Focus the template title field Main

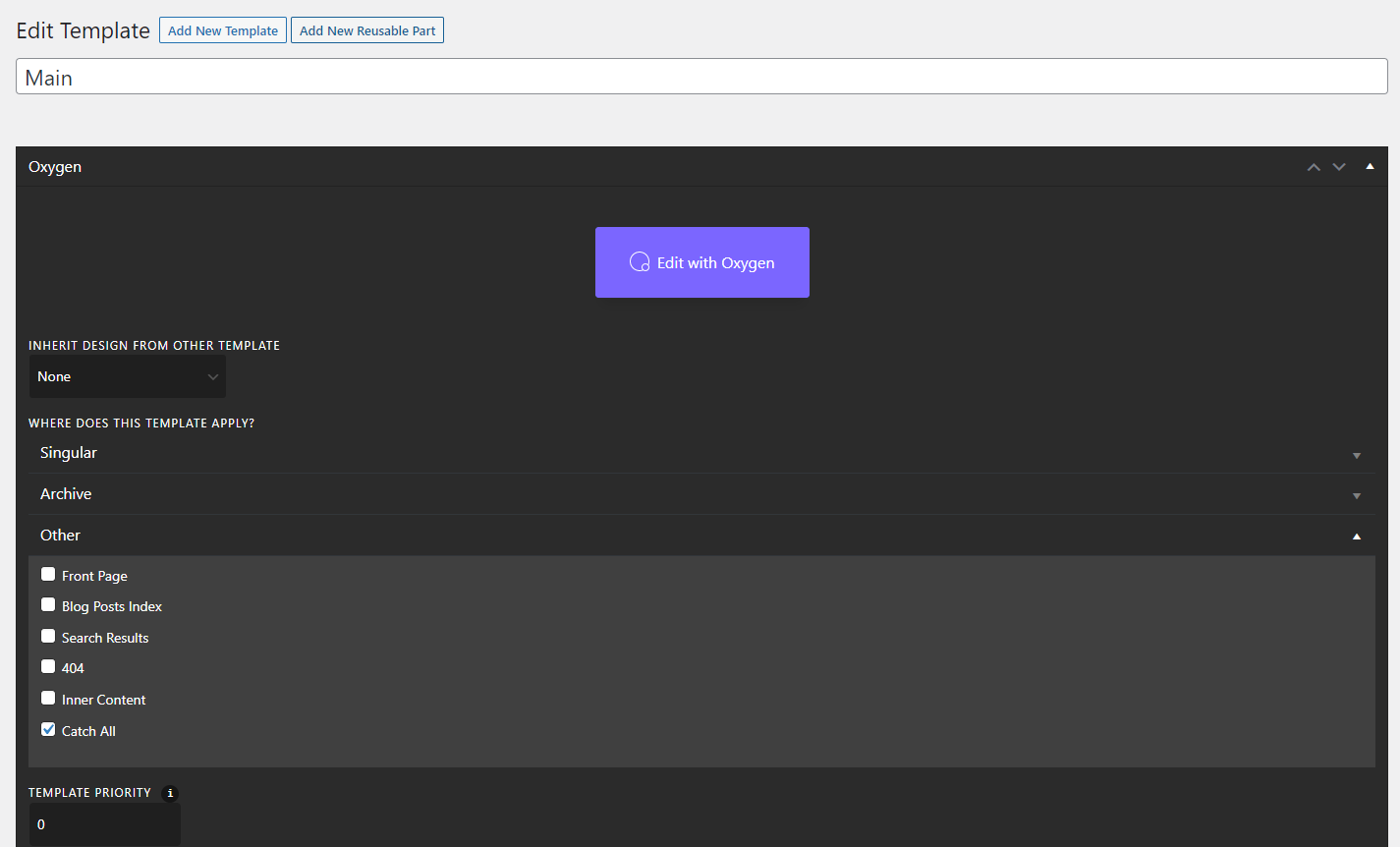(x=701, y=77)
